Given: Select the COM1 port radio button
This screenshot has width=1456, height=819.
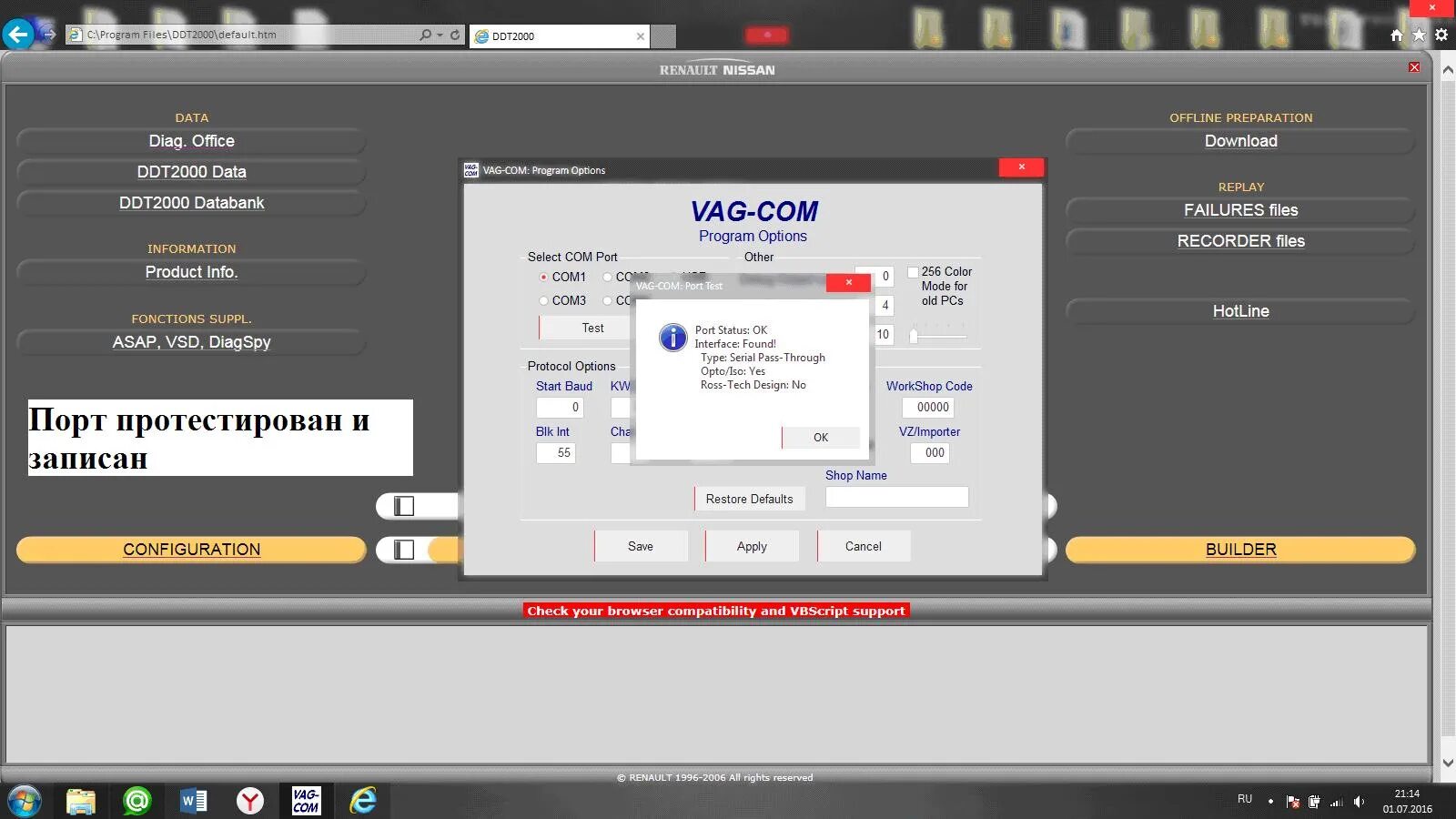Looking at the screenshot, I should [543, 277].
